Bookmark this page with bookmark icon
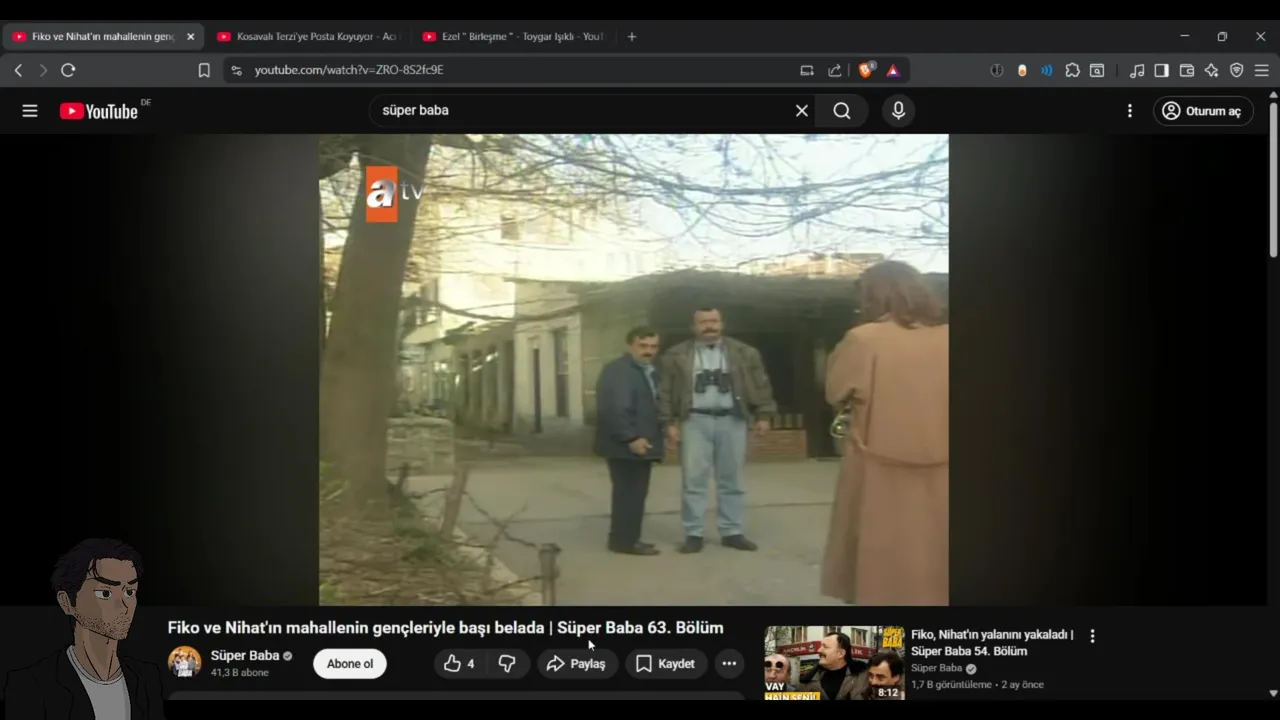 [204, 70]
